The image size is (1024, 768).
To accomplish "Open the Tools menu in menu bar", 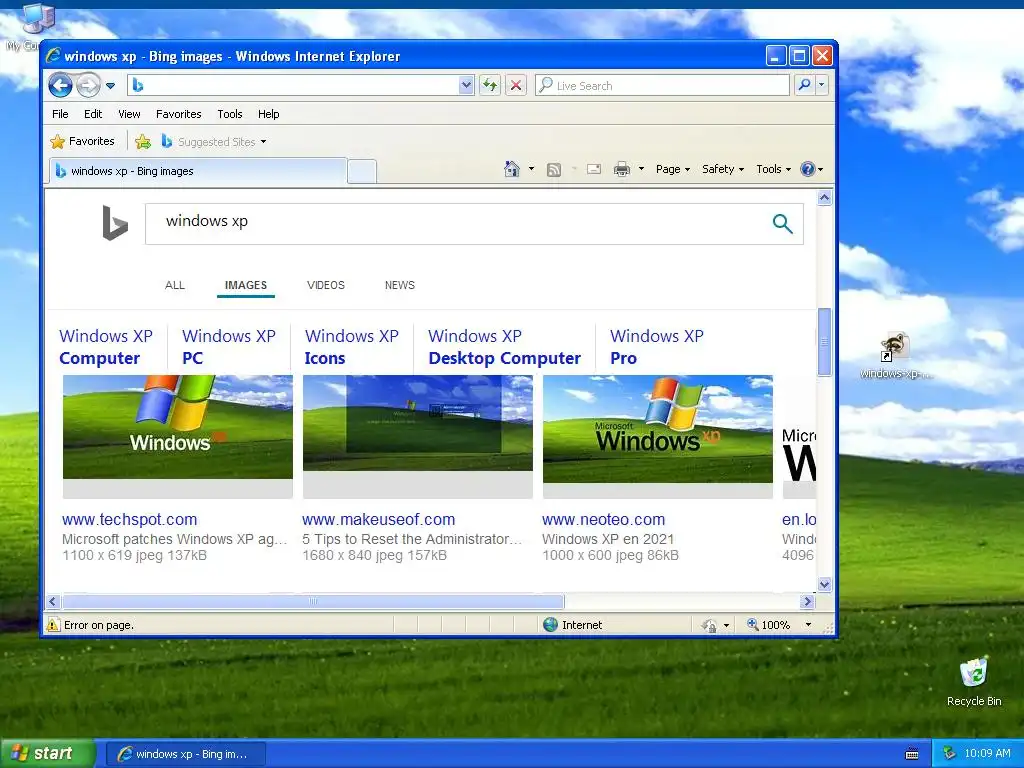I will coord(230,114).
